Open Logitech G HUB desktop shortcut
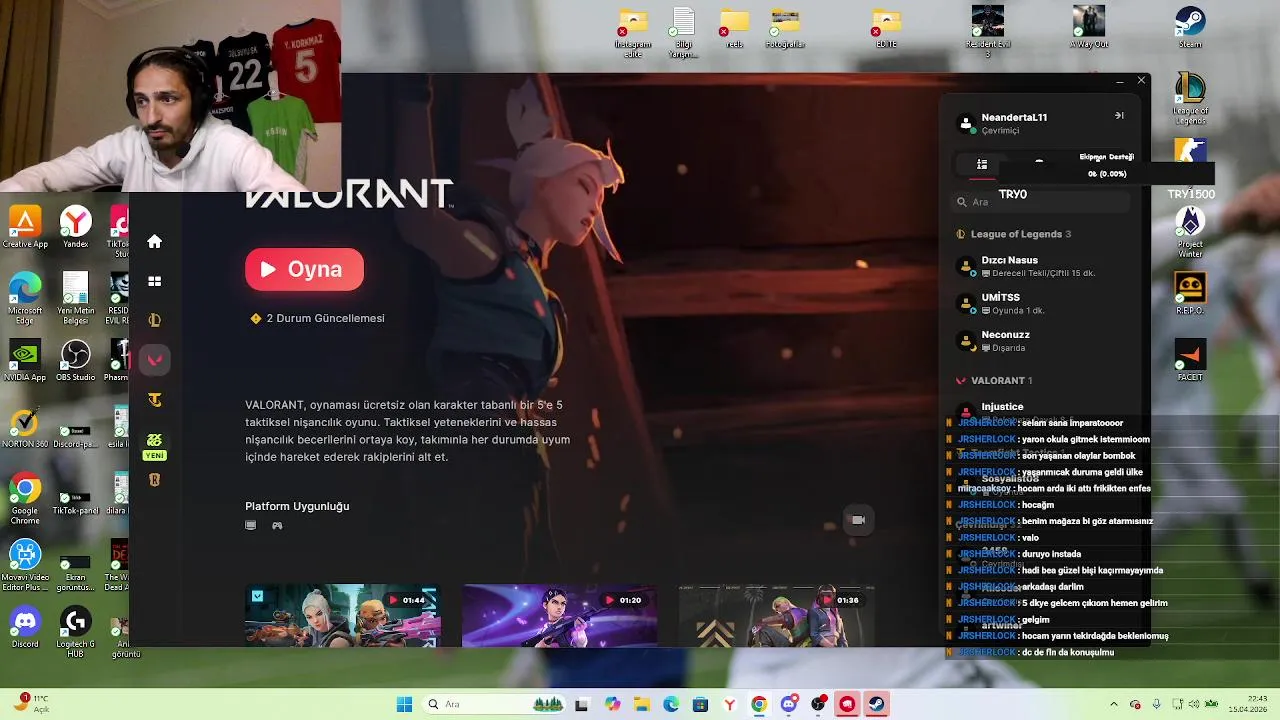 tap(75, 632)
